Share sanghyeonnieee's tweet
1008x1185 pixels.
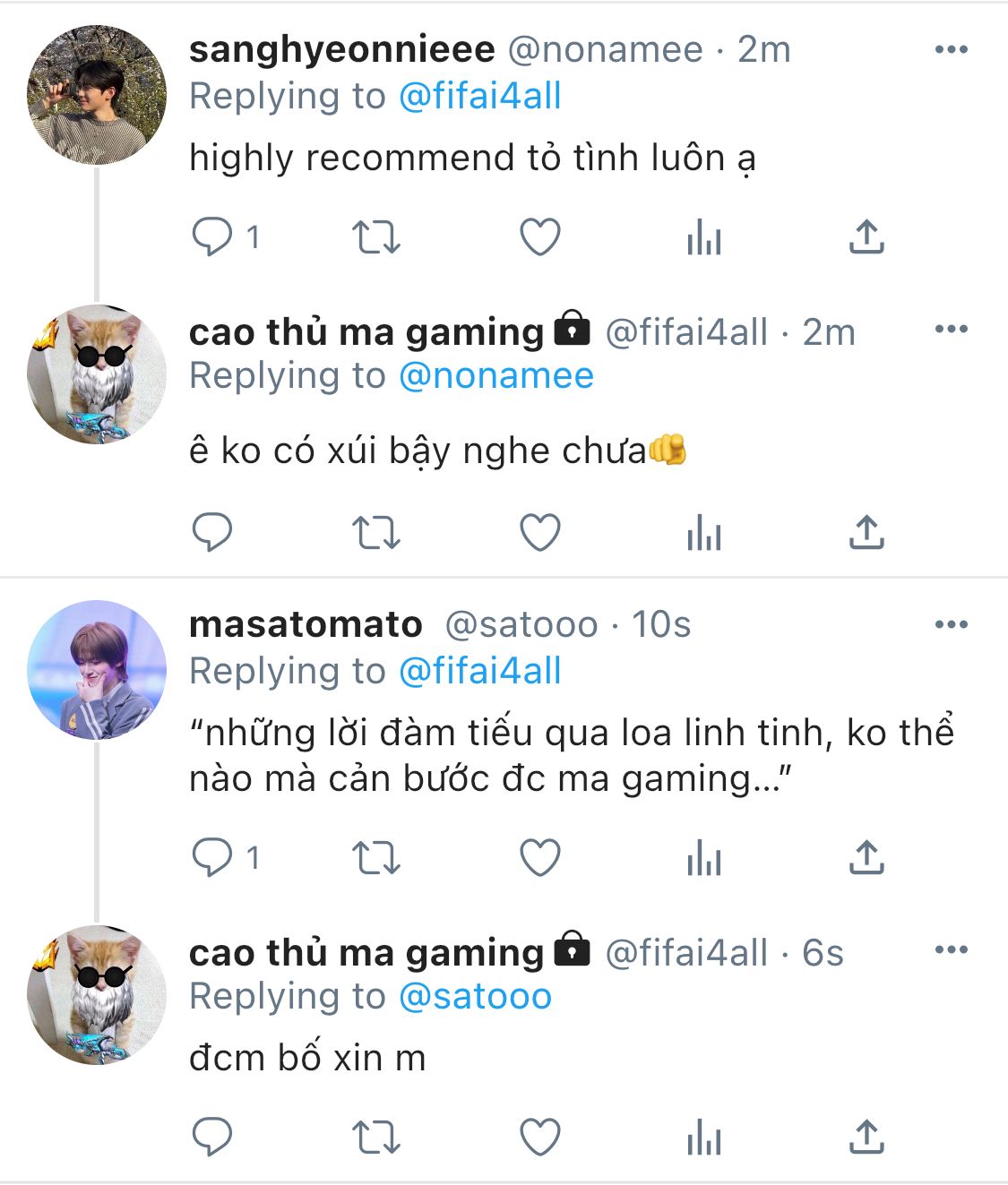coord(866,237)
